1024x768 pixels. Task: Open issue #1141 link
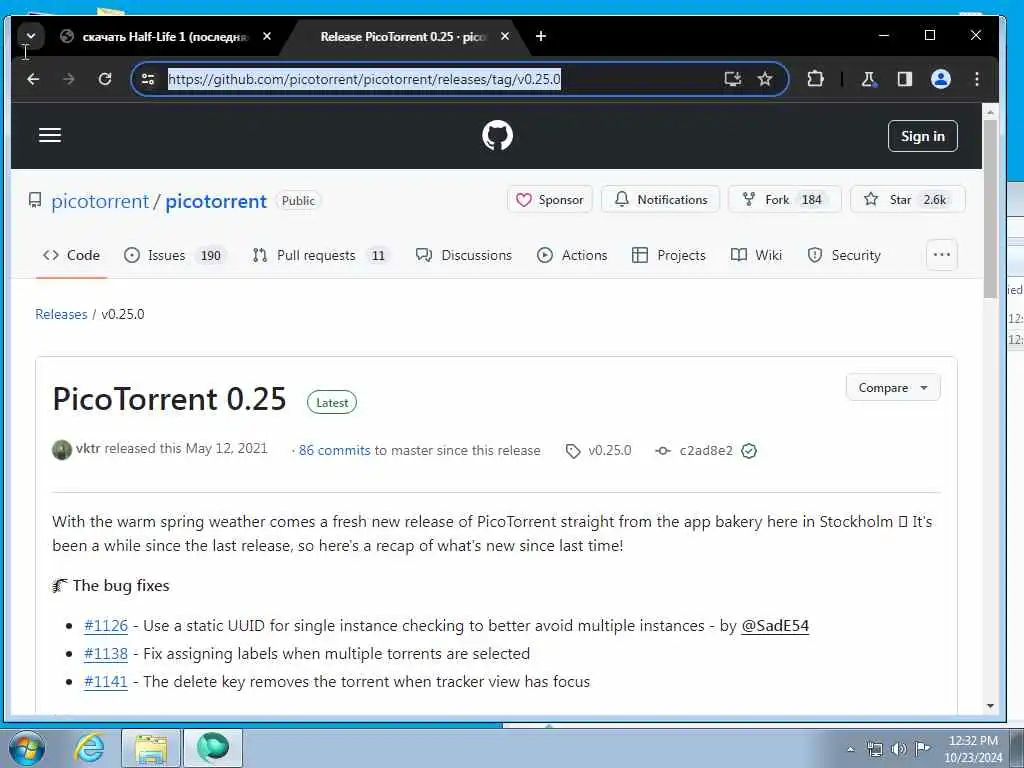click(106, 682)
